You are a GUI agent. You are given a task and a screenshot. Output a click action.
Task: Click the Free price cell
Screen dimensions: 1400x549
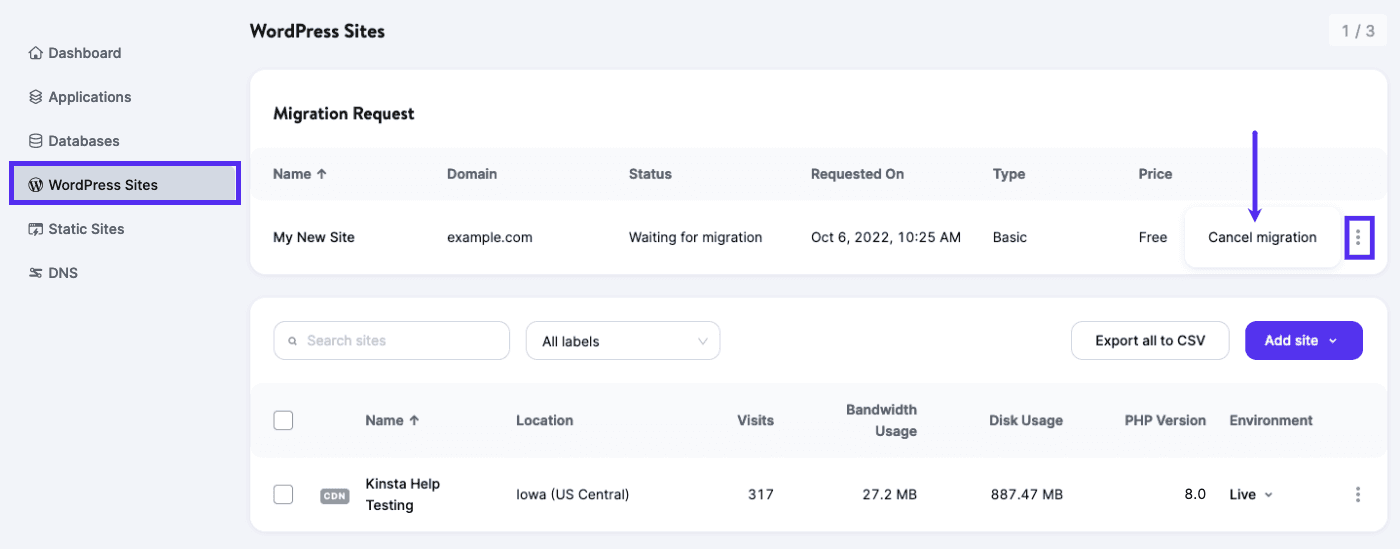[1153, 238]
